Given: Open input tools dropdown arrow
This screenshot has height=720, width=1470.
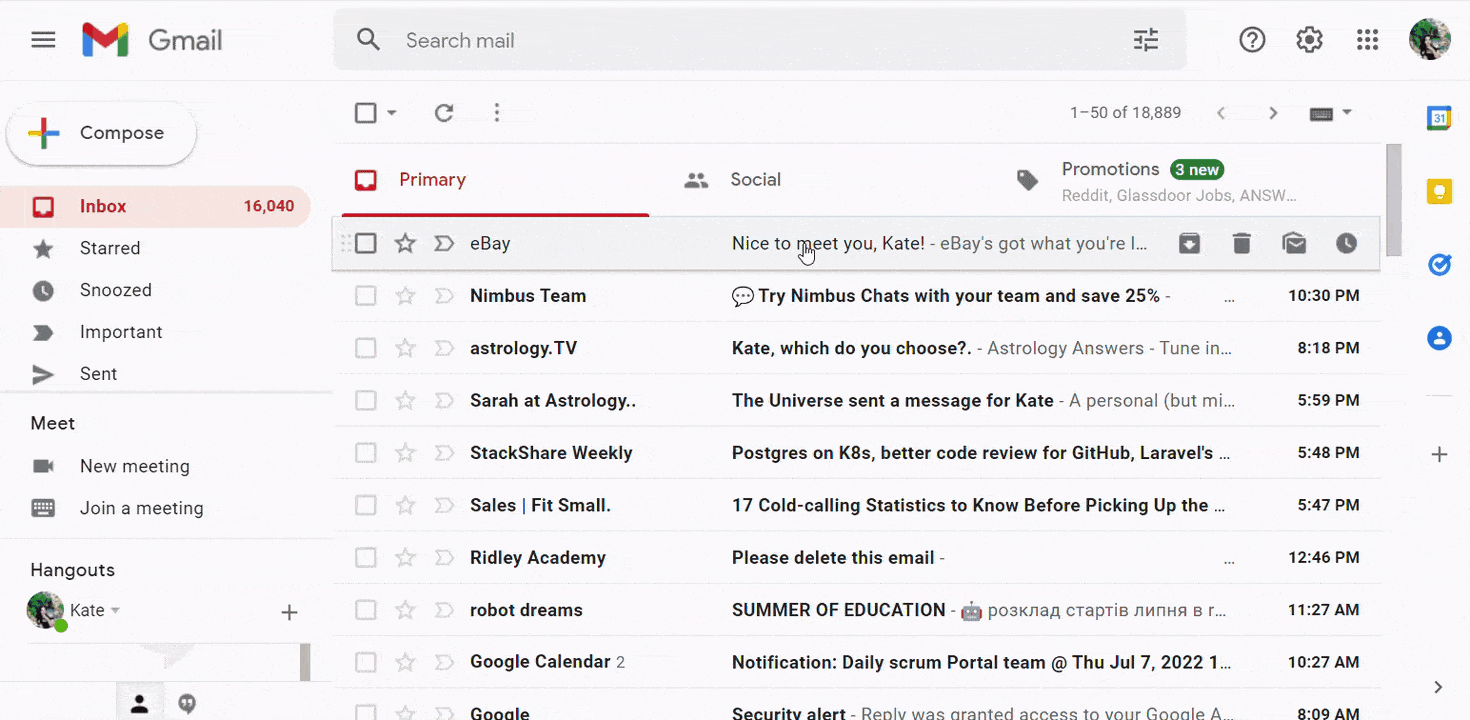Looking at the screenshot, I should pos(1347,113).
